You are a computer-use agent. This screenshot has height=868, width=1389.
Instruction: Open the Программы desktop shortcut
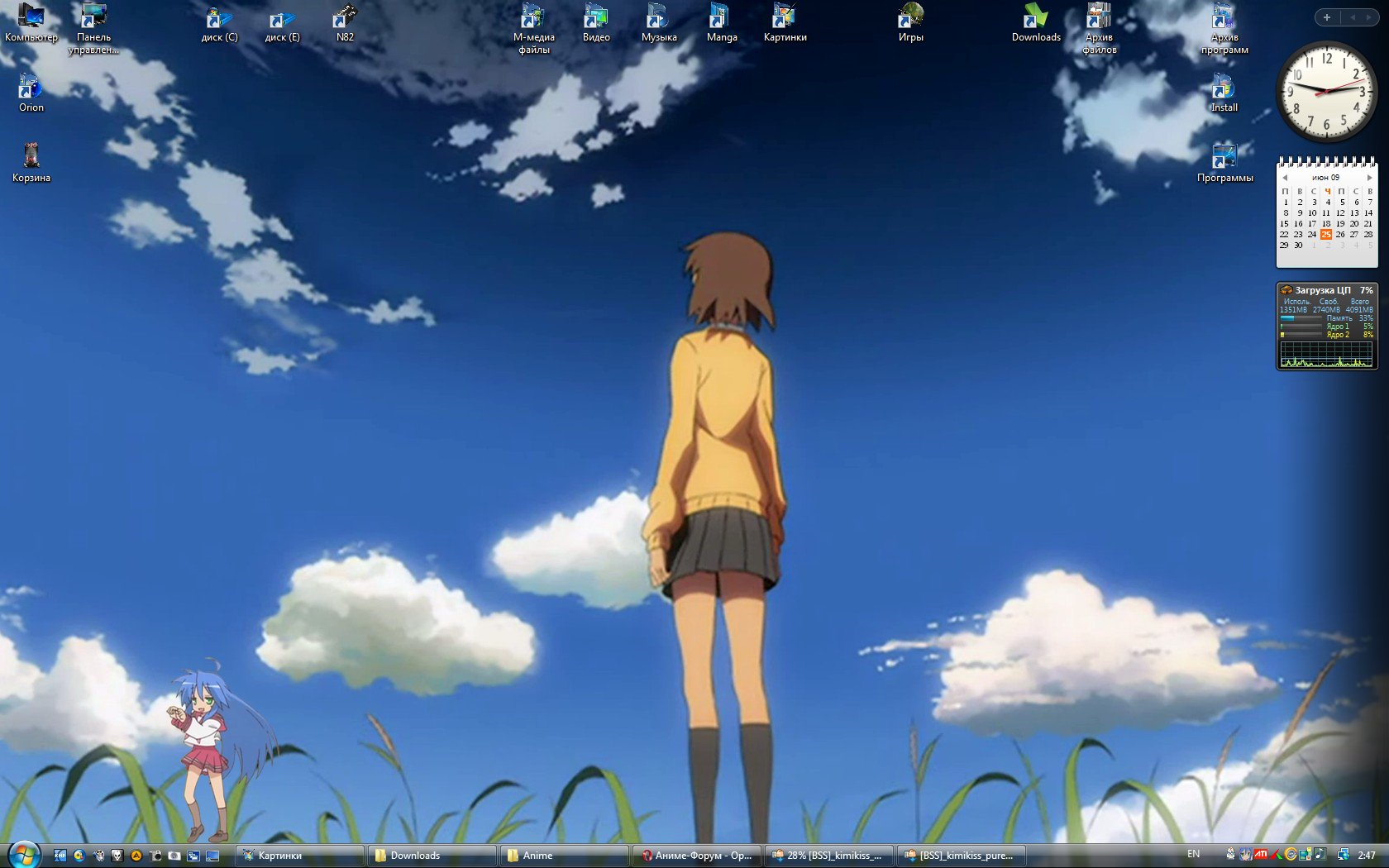(x=1224, y=163)
